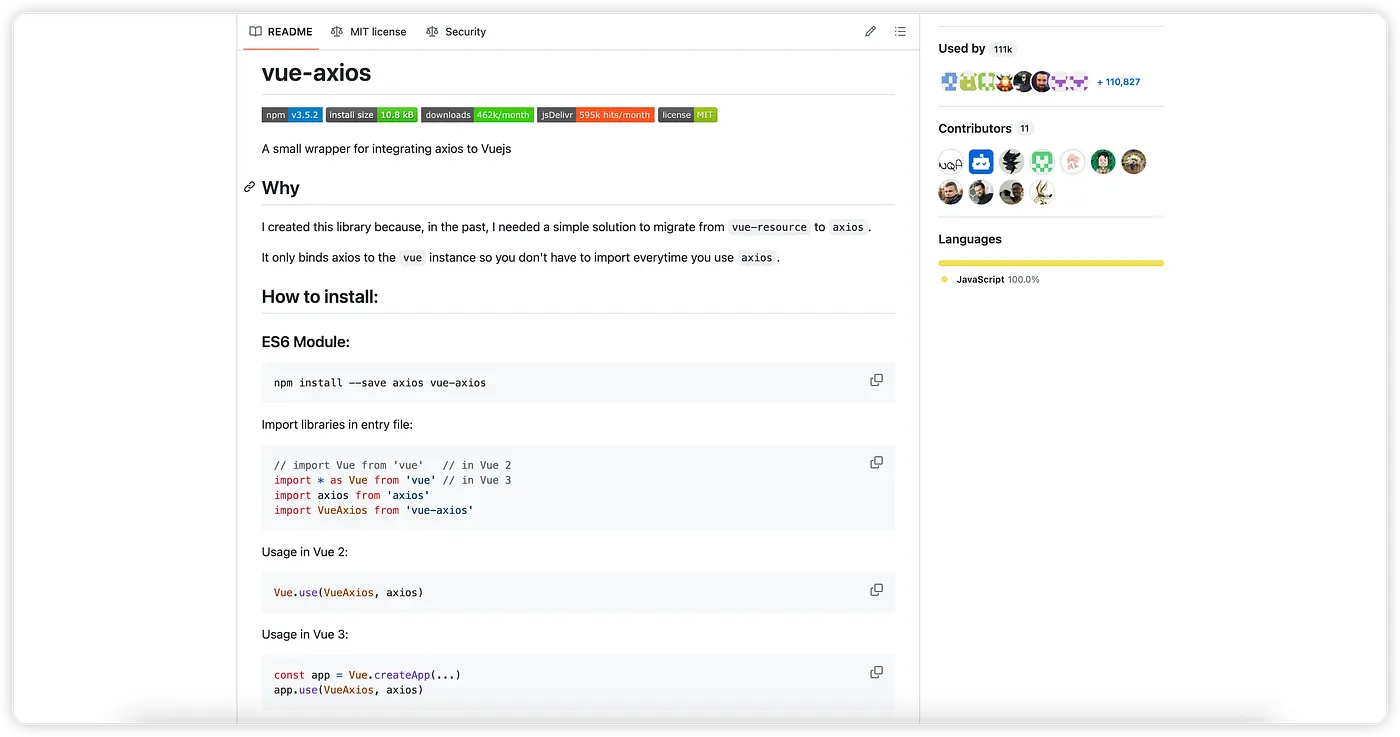Click the ES6 Module: subheading
This screenshot has width=1400, height=737.
click(x=306, y=342)
